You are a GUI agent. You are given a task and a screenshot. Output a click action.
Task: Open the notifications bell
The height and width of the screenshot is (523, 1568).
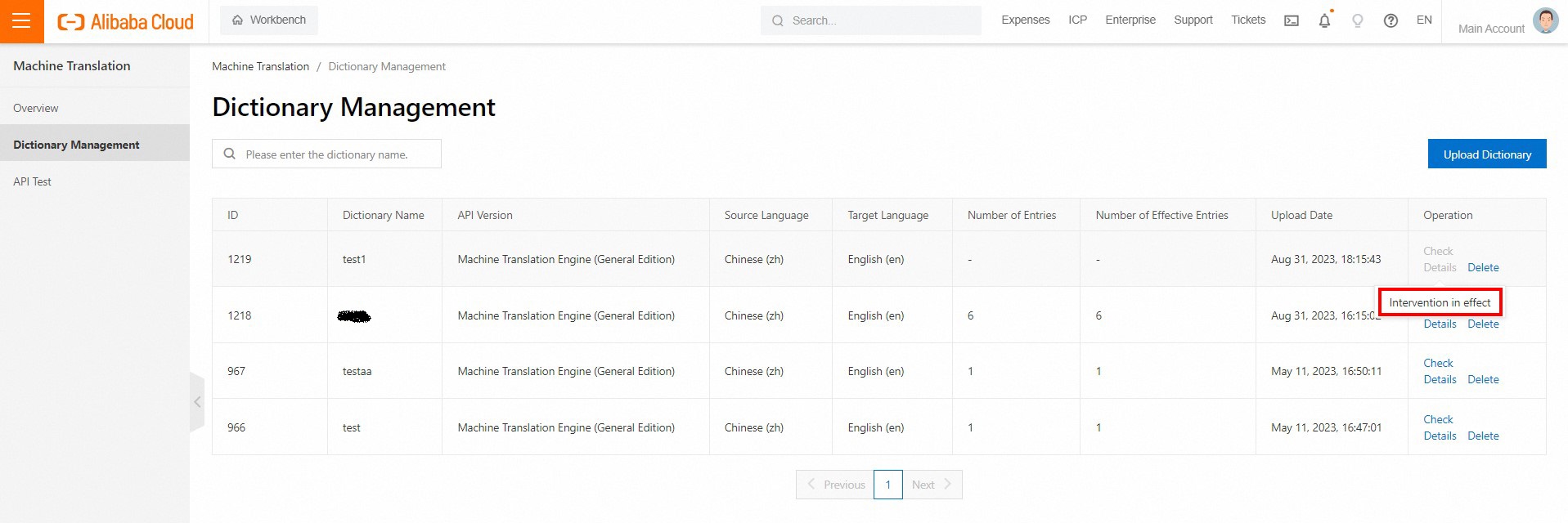1324,20
